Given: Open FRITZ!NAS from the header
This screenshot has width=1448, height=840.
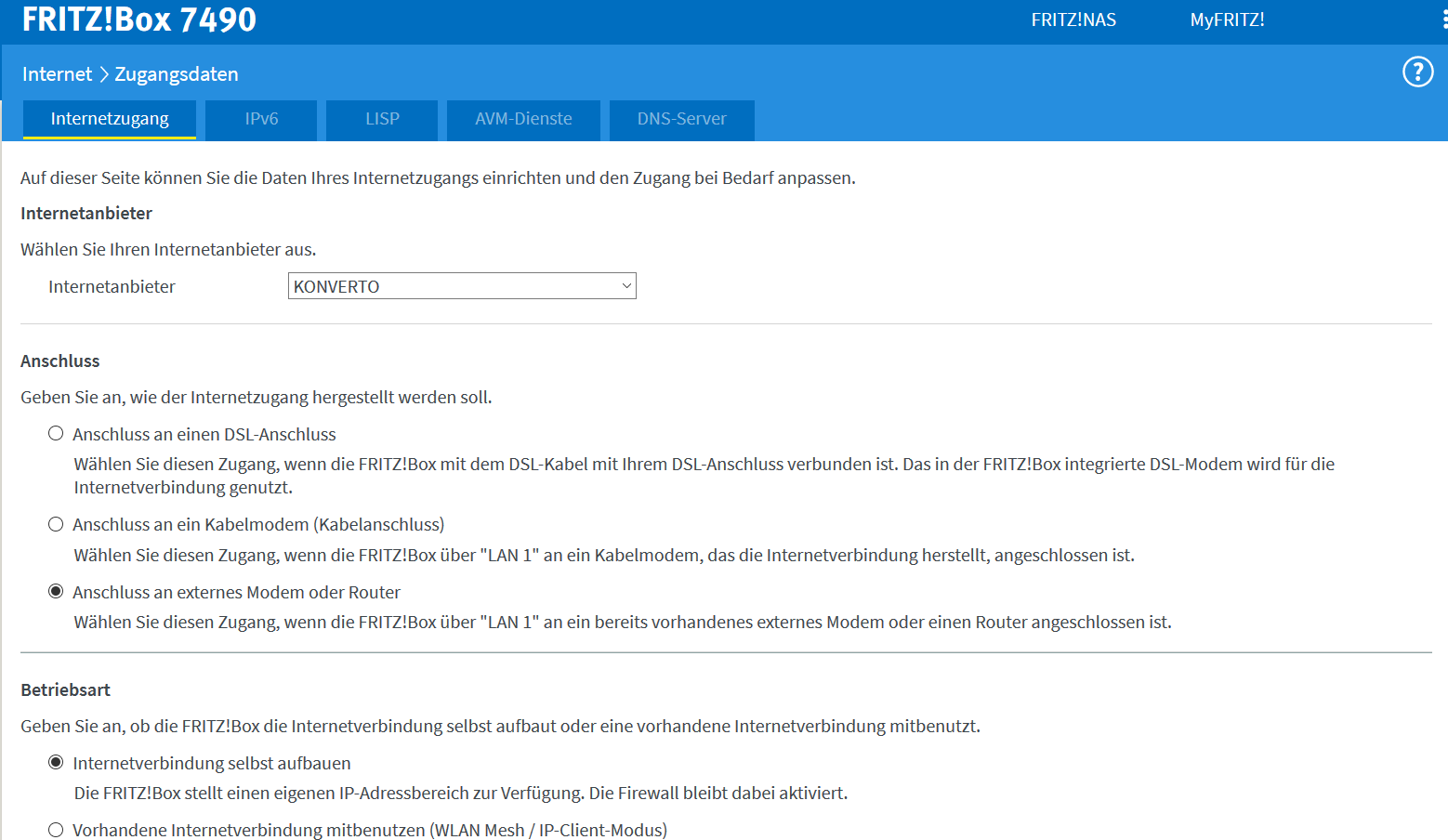Looking at the screenshot, I should coord(1073,20).
